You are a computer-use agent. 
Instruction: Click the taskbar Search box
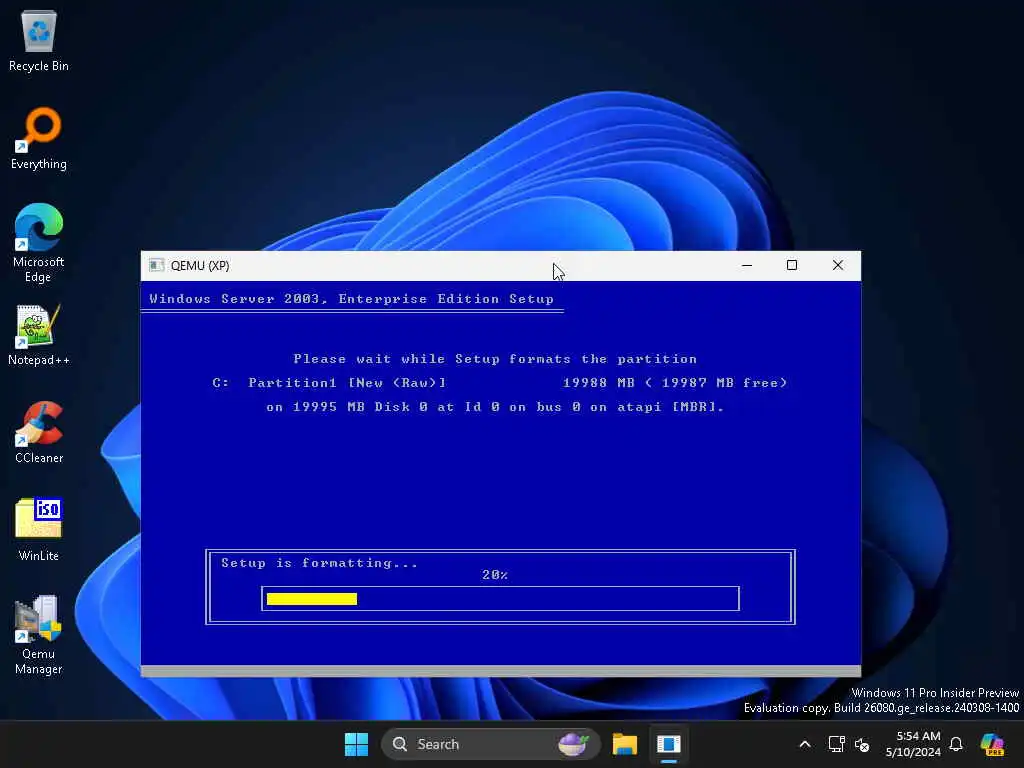pyautogui.click(x=490, y=744)
